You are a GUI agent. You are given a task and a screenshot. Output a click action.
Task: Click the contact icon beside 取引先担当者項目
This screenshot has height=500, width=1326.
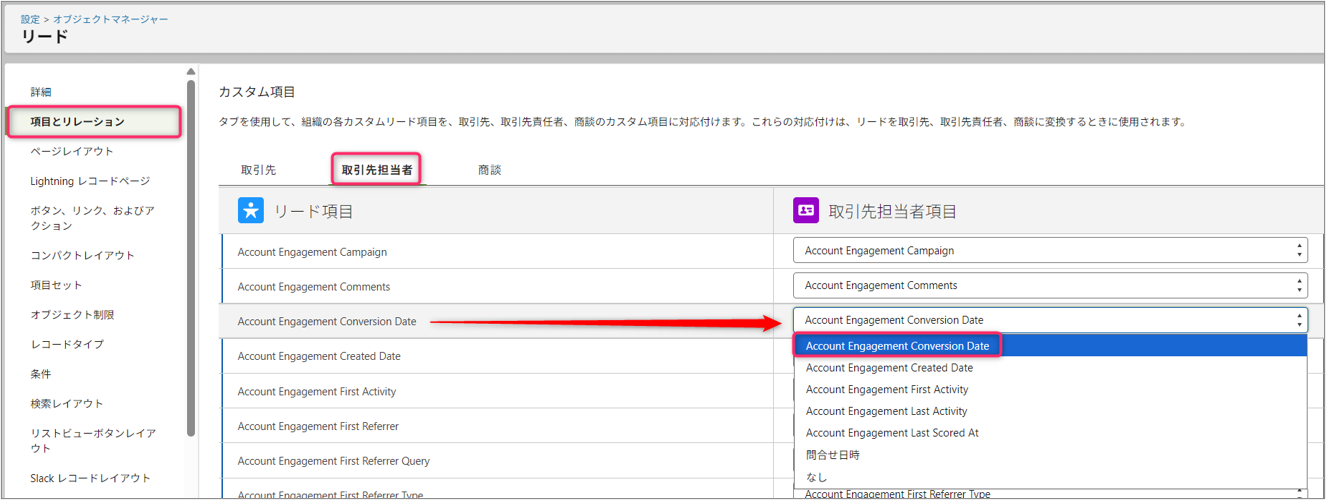805,210
